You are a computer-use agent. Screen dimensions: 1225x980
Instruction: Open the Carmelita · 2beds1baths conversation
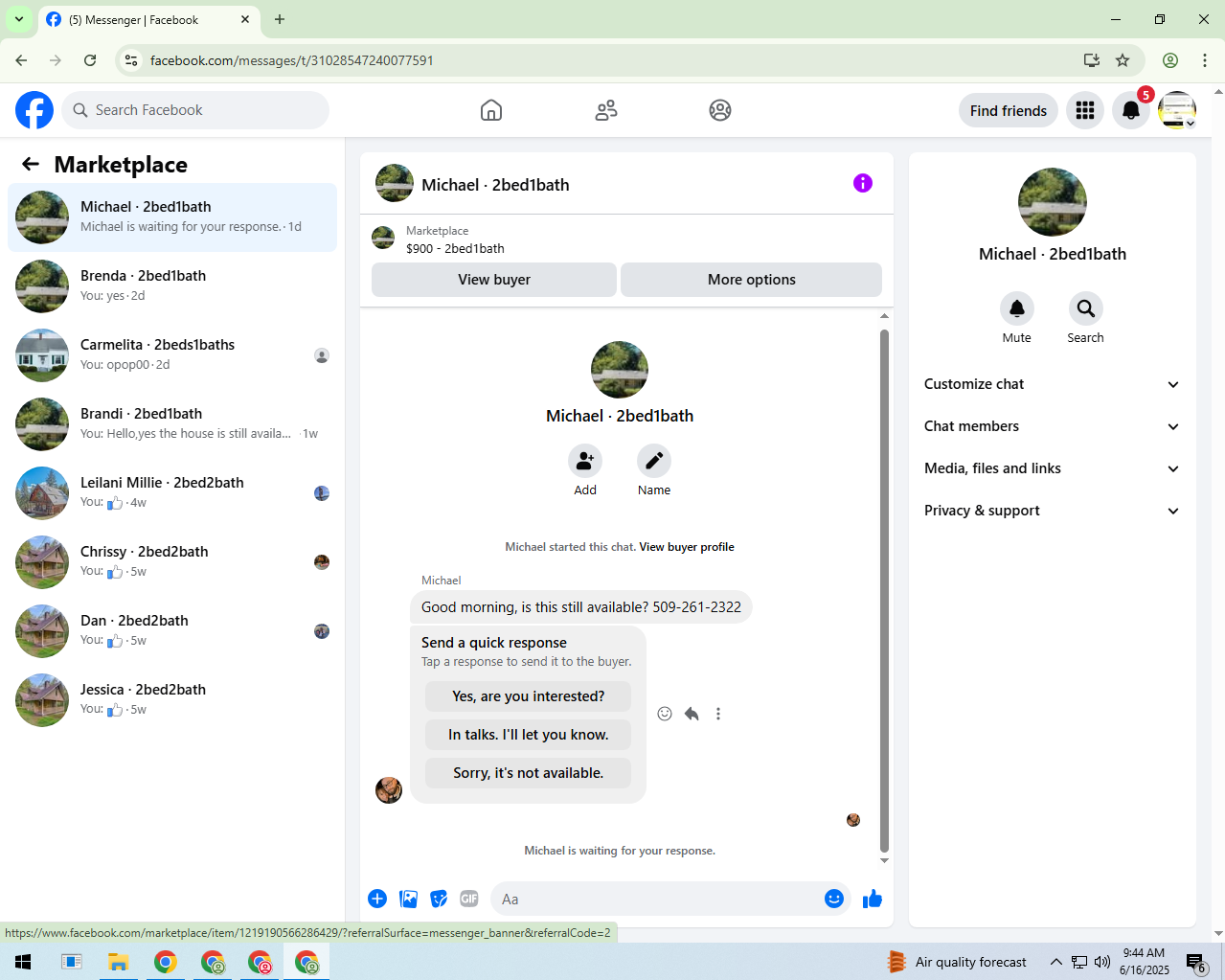pyautogui.click(x=172, y=355)
